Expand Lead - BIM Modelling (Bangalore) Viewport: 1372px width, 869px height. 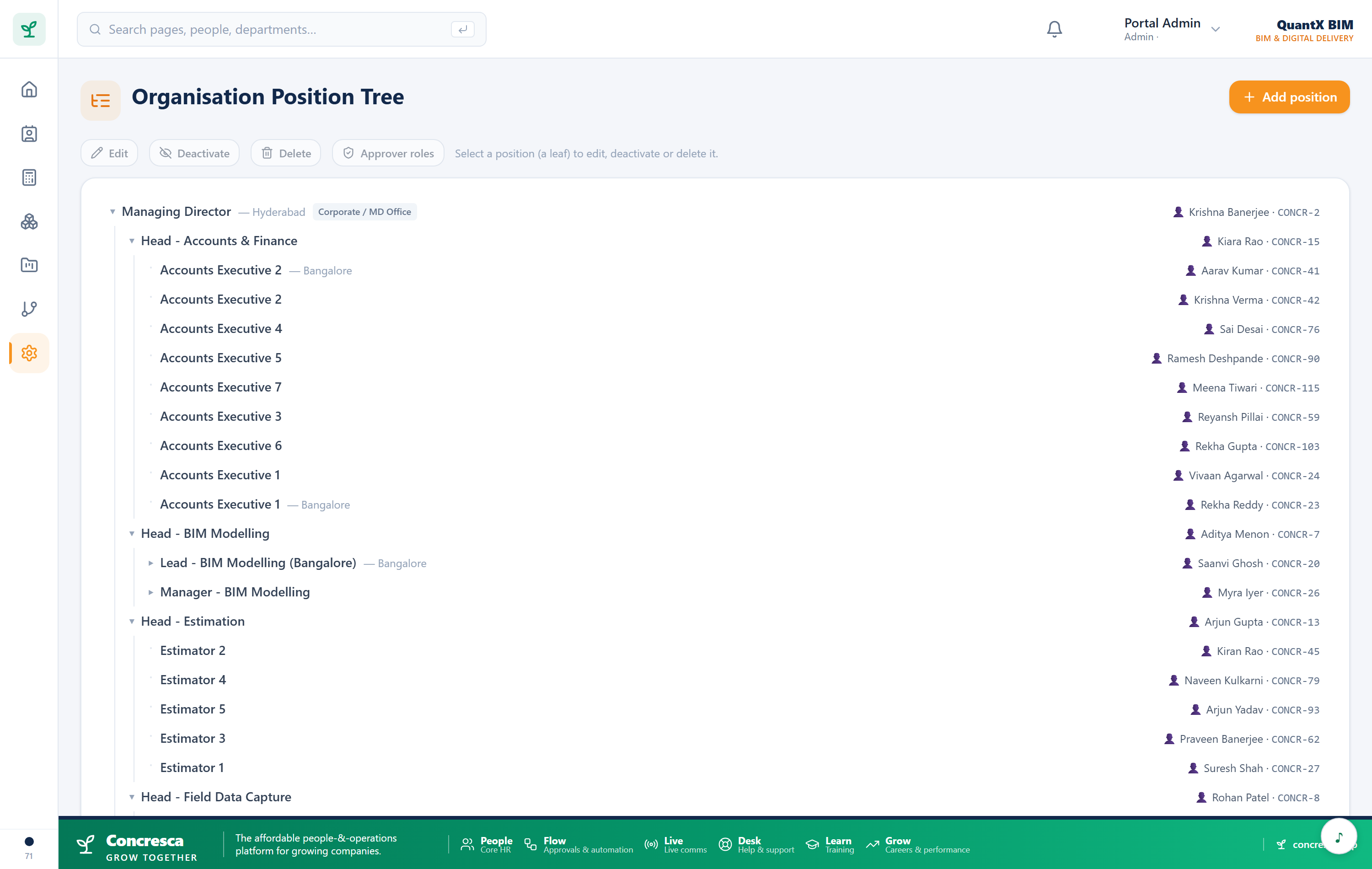click(x=150, y=563)
